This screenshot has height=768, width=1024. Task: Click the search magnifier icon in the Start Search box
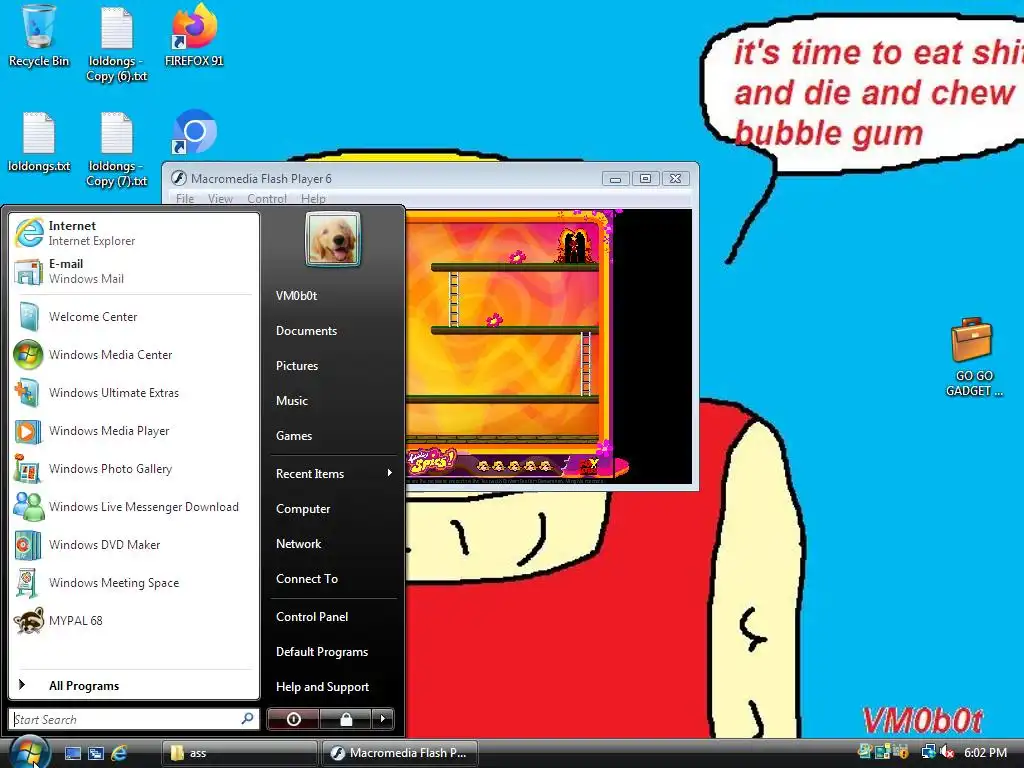[x=248, y=719]
